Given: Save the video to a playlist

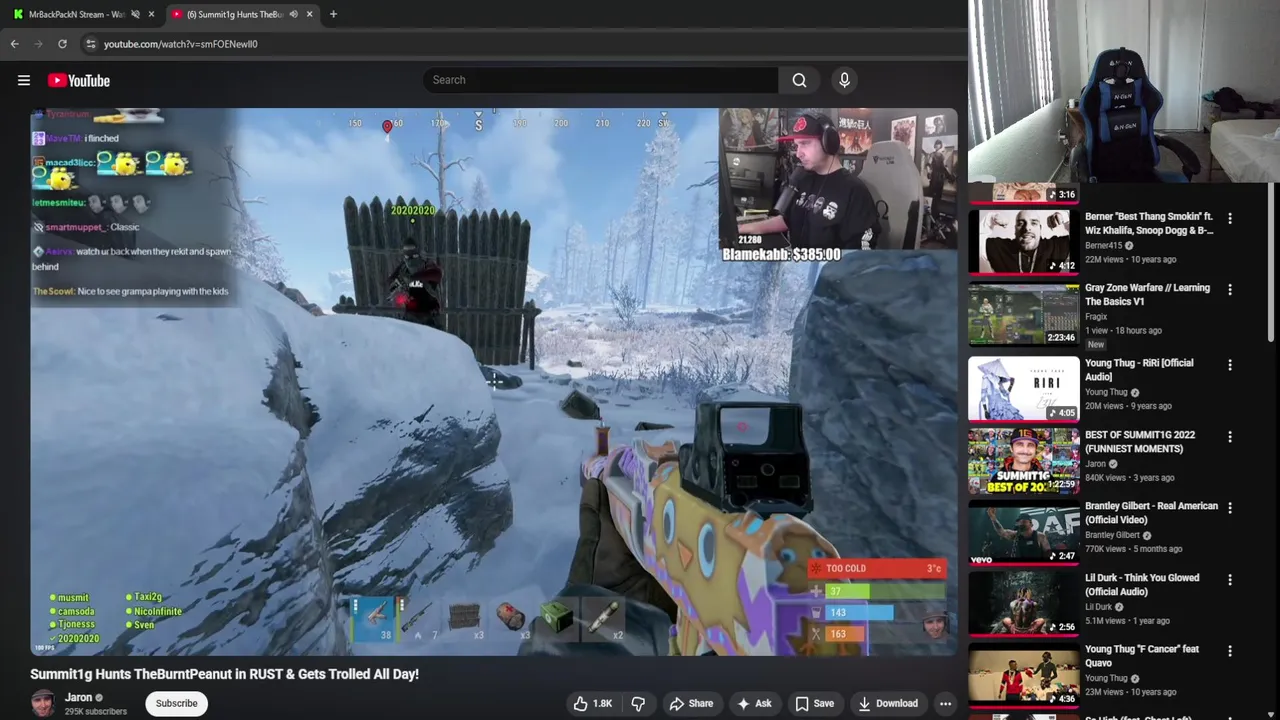Looking at the screenshot, I should coord(814,704).
